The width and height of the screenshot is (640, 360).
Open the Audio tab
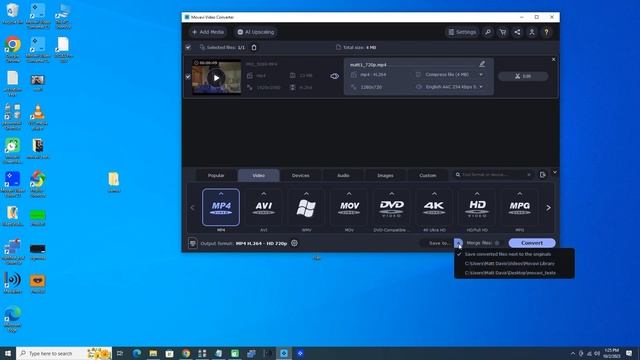coord(343,175)
